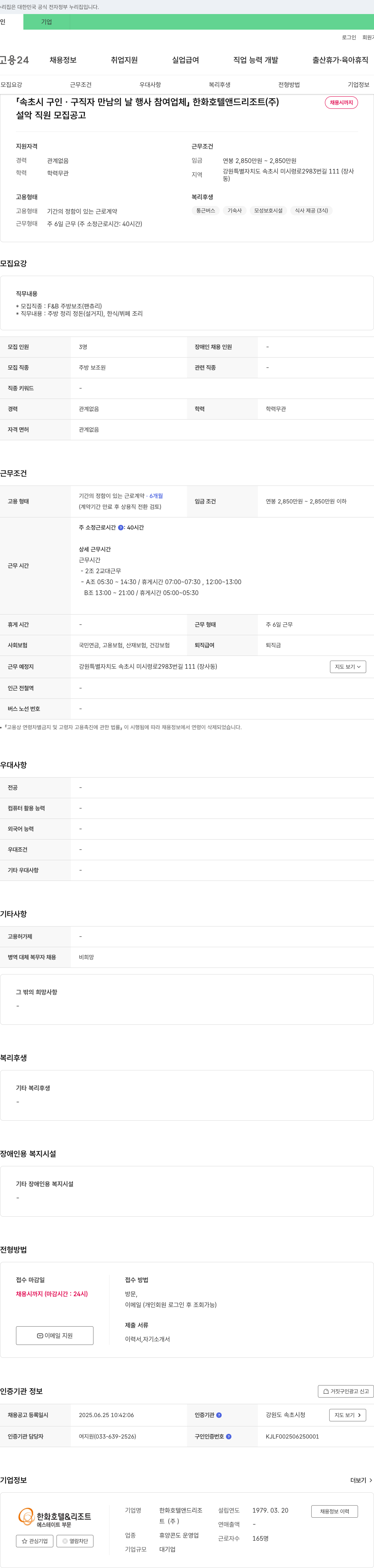Click the 통근버스 benefit tag
The width and height of the screenshot is (374, 1568).
(x=206, y=211)
